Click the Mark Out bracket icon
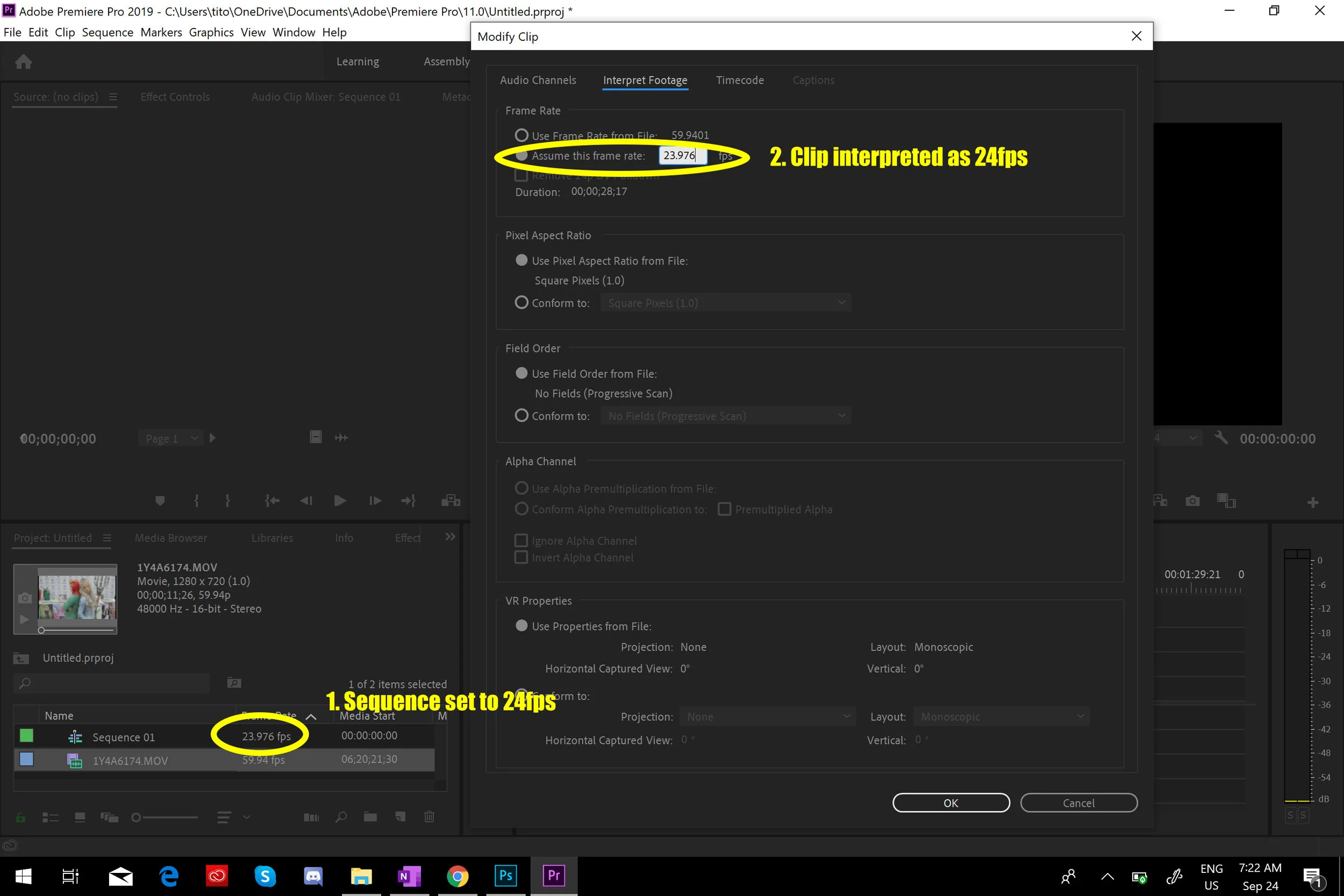 pos(227,501)
